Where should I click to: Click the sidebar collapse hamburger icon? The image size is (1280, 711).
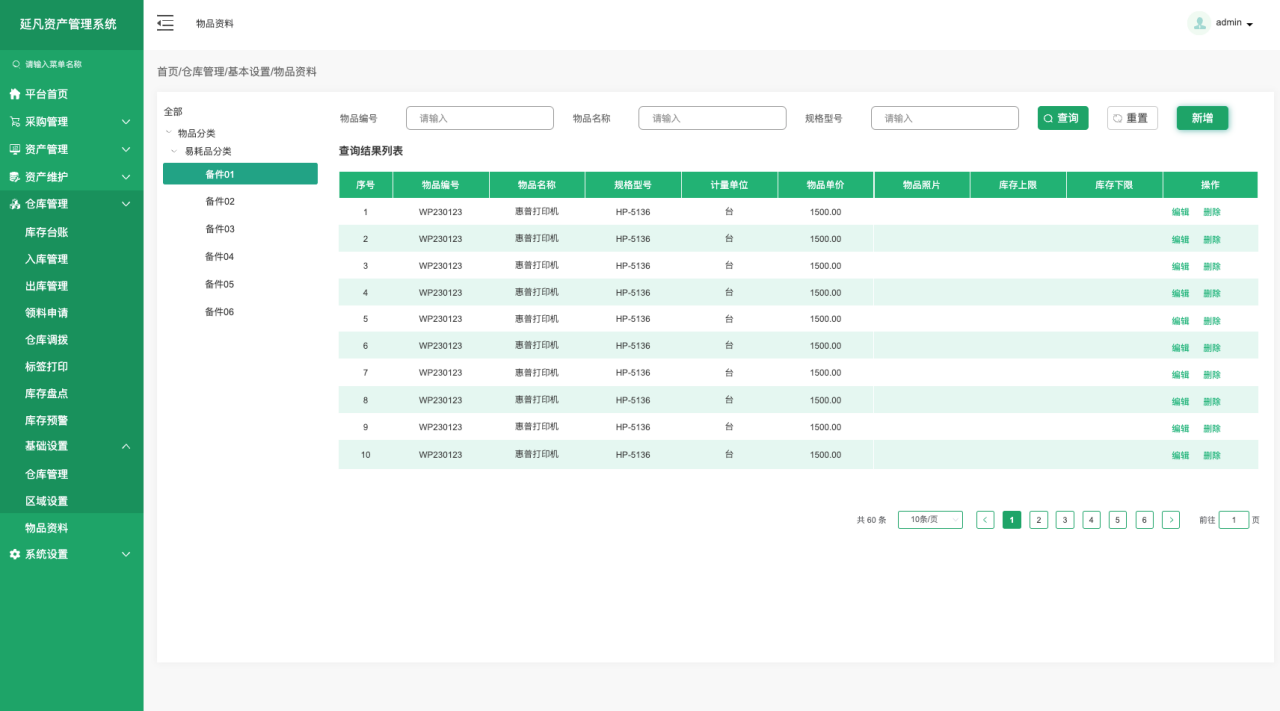(165, 23)
